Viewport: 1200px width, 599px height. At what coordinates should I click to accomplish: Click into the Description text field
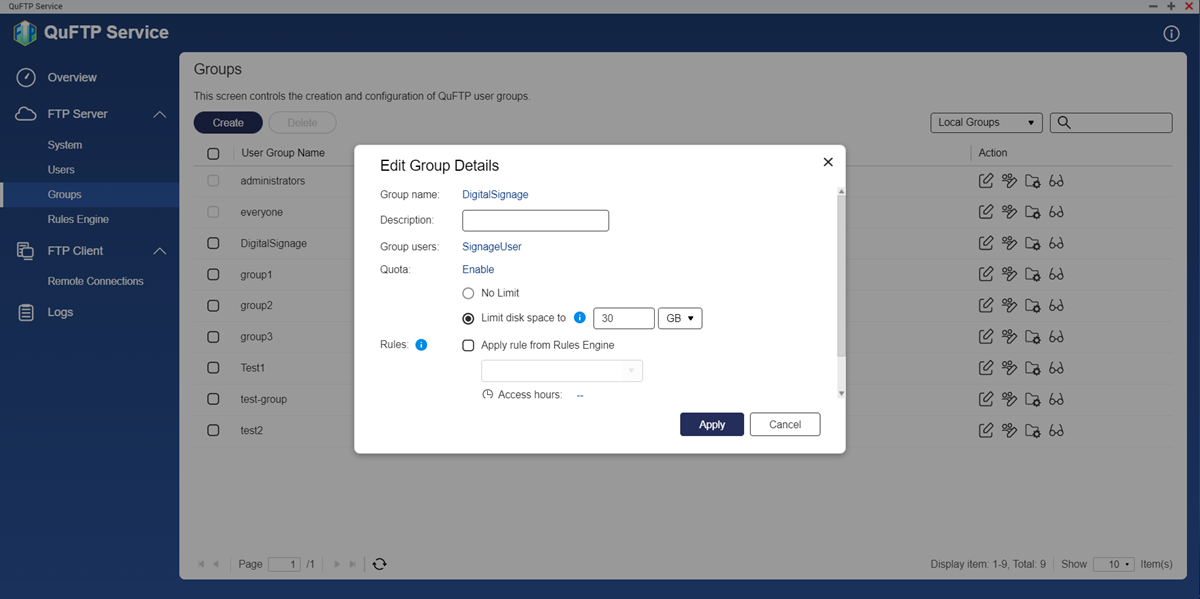pyautogui.click(x=535, y=220)
